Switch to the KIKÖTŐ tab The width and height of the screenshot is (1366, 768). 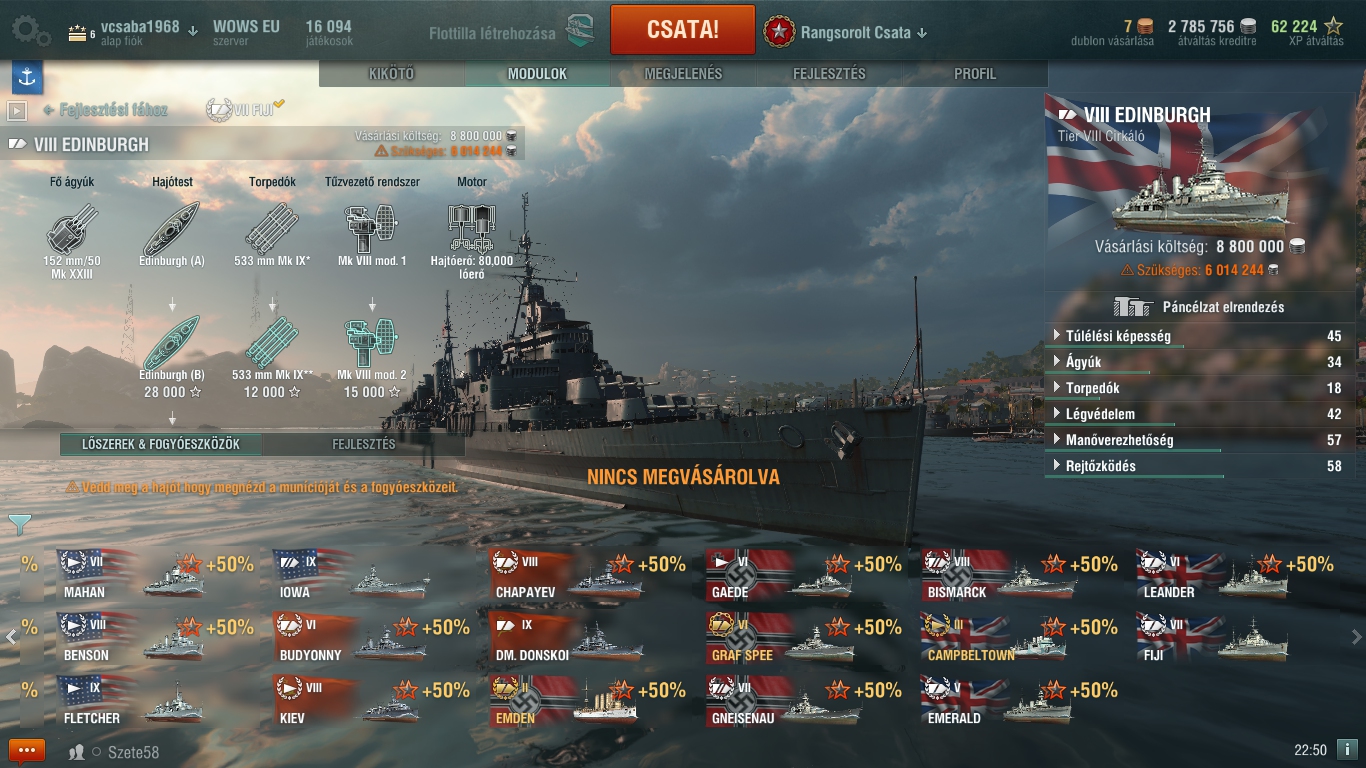[x=392, y=74]
